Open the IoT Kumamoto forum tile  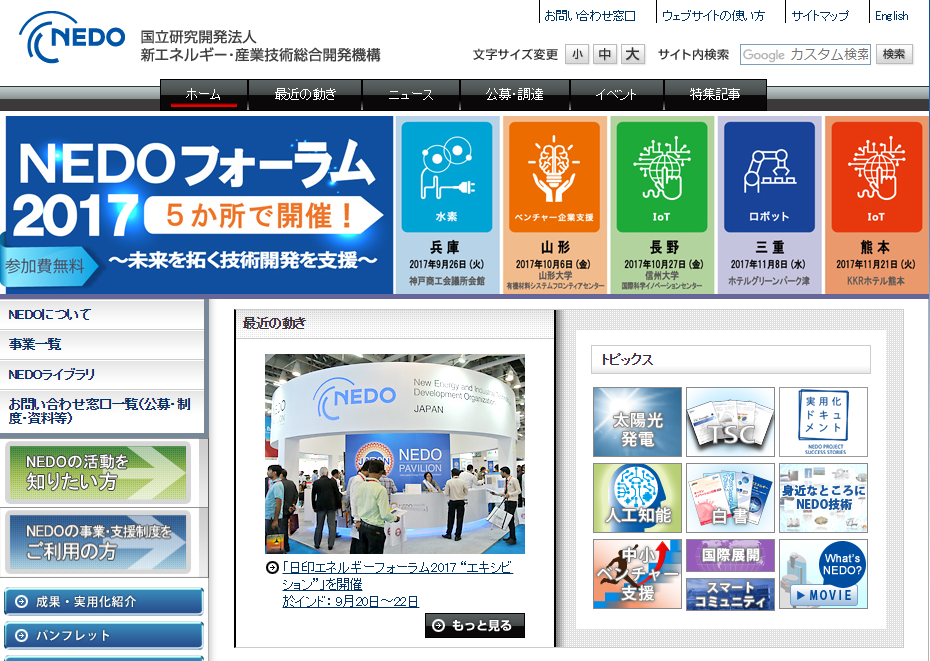point(876,205)
